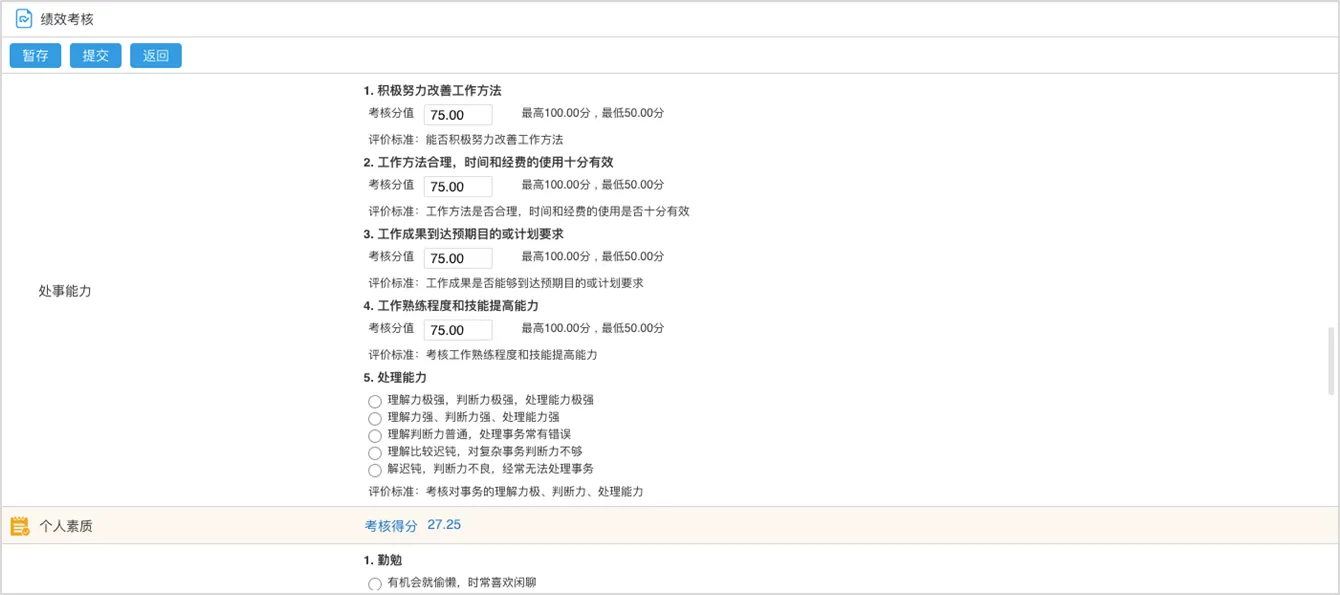Image resolution: width=1340 pixels, height=595 pixels.
Task: Click score field for 积极努力改善工作方法
Action: tap(458, 115)
